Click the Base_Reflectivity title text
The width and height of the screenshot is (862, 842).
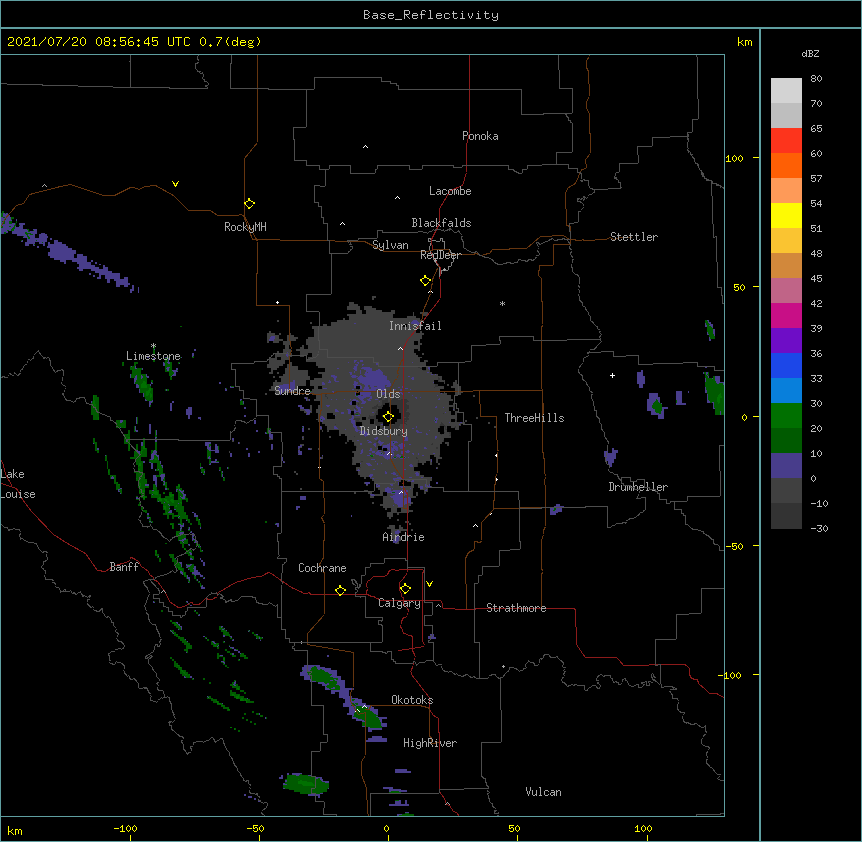click(431, 15)
